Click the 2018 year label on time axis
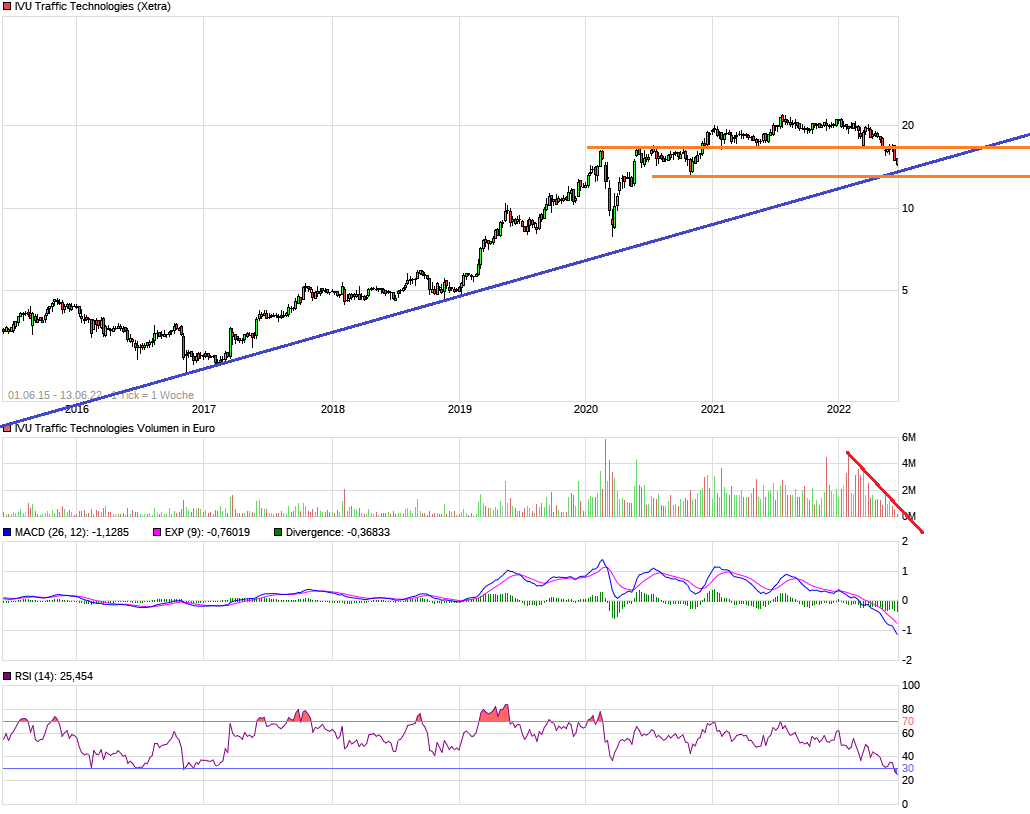Screen dimensions: 1030x814 click(x=332, y=409)
